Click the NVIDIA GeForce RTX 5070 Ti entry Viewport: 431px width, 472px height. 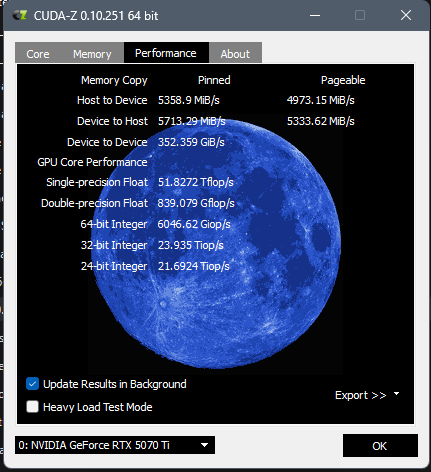click(94, 445)
